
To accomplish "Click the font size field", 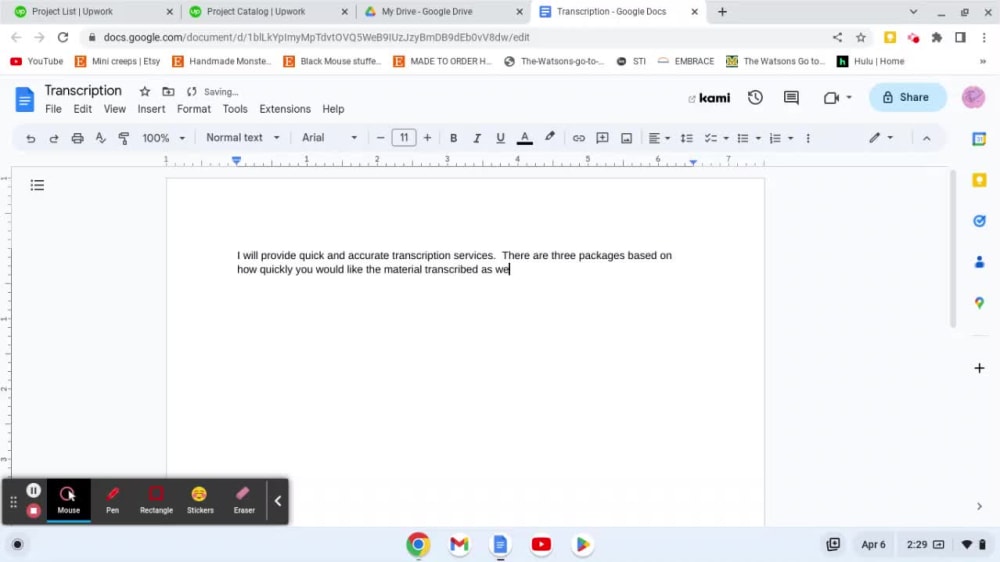I will (x=404, y=138).
